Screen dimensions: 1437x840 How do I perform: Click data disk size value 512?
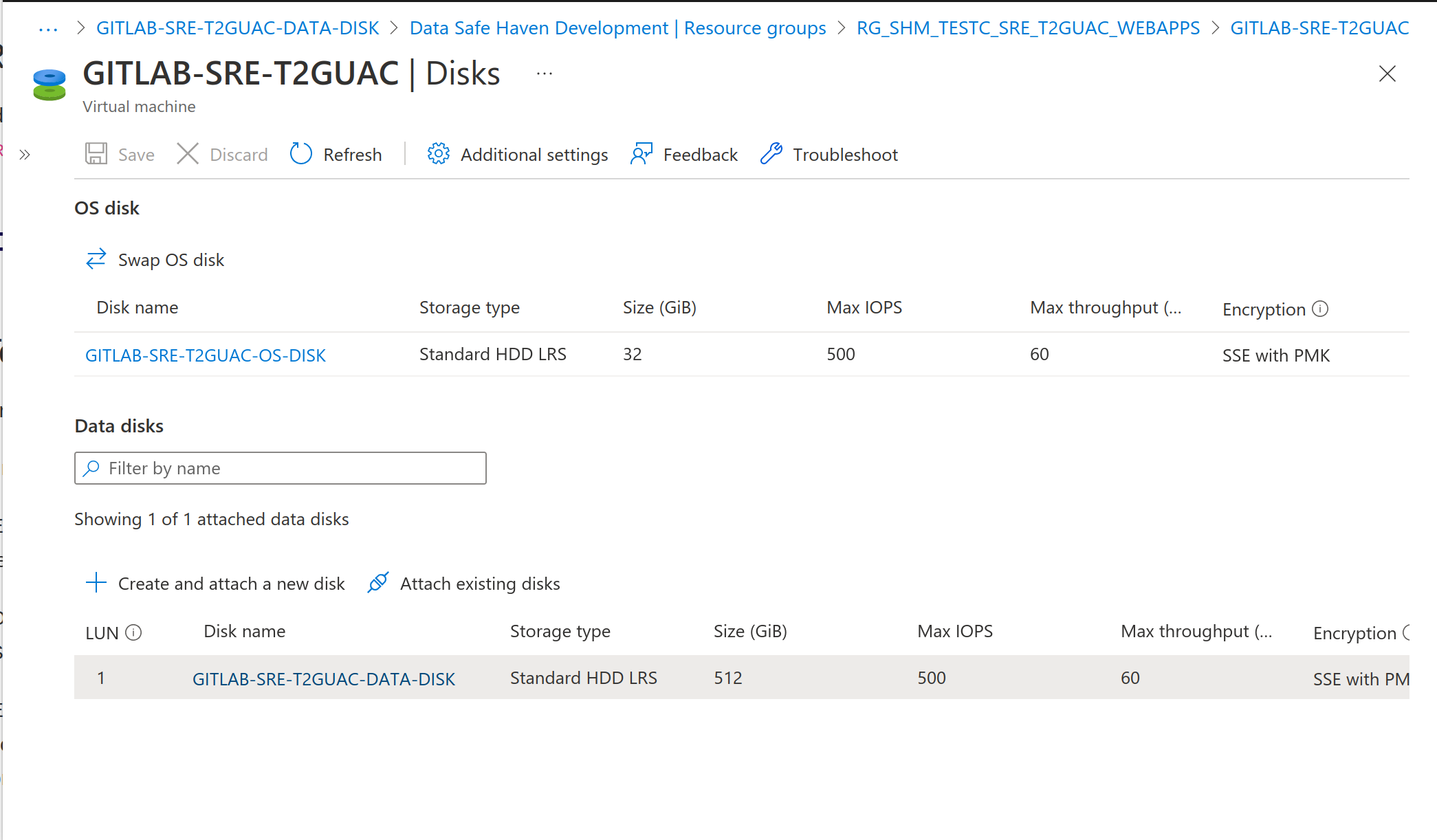click(x=728, y=678)
